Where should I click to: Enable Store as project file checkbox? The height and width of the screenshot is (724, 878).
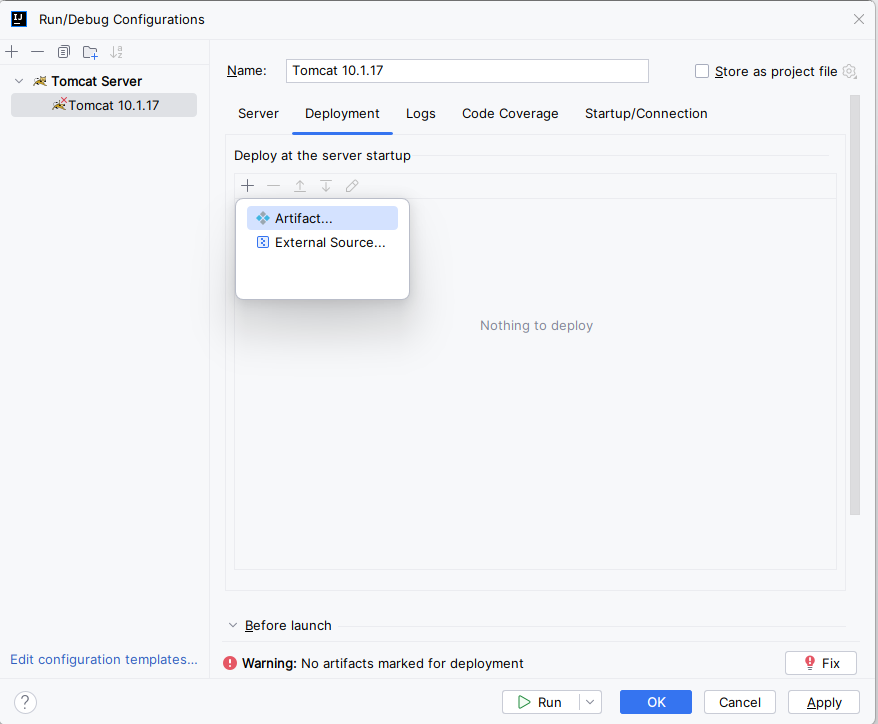coord(702,71)
